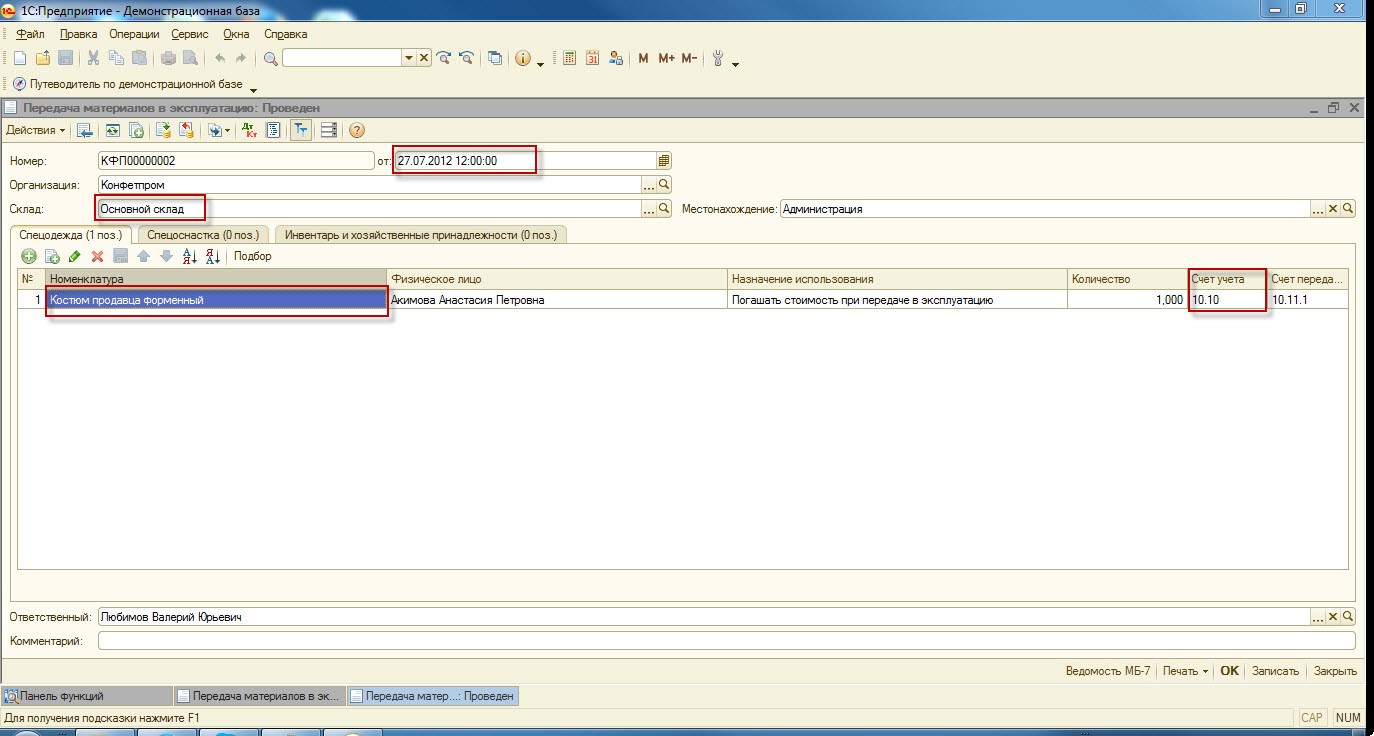Click the M memory button
Viewport: 1374px width, 736px height.
(x=644, y=58)
